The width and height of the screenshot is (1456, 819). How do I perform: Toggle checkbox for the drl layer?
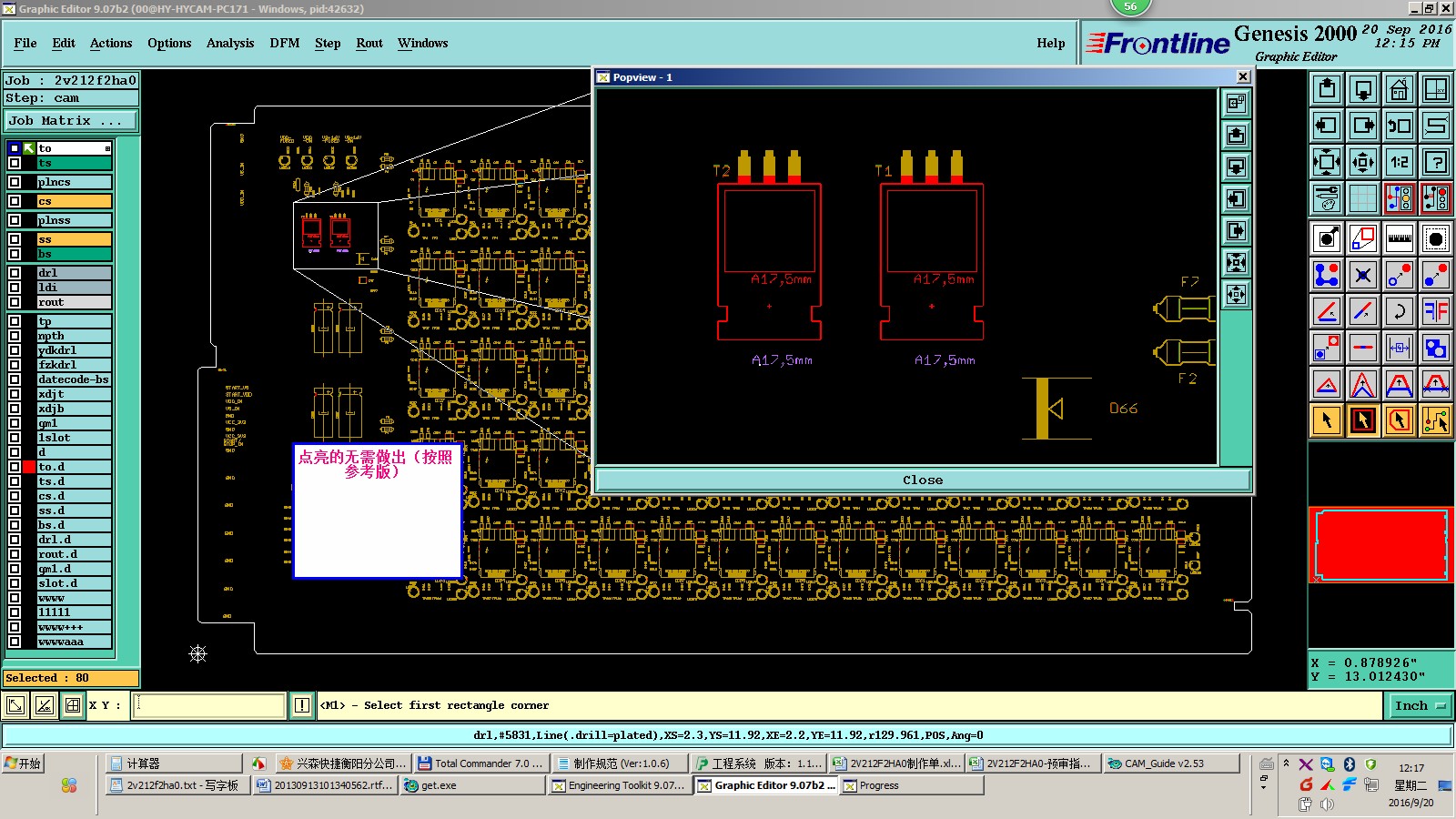[x=15, y=273]
